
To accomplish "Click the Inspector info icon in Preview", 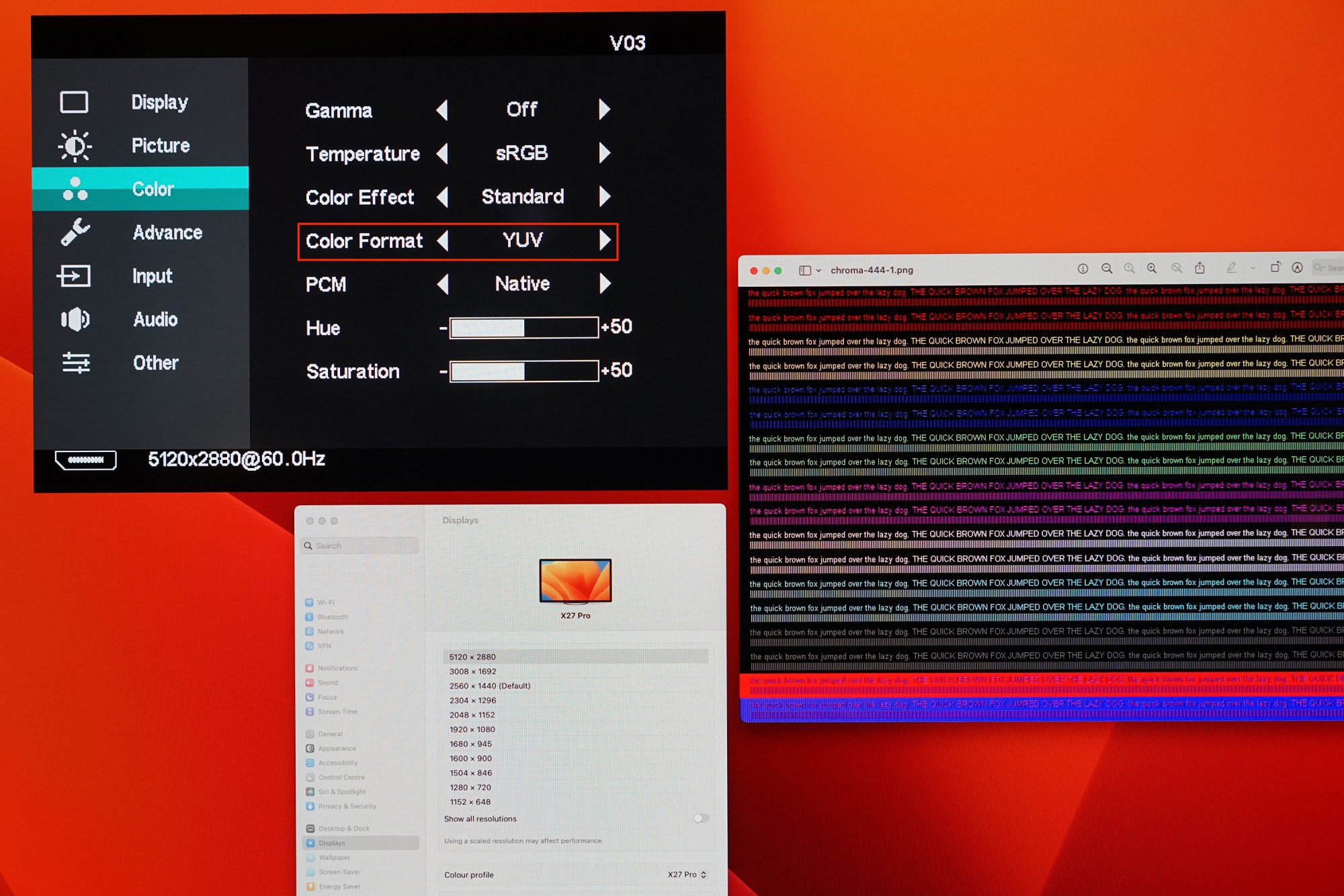I will (1083, 269).
